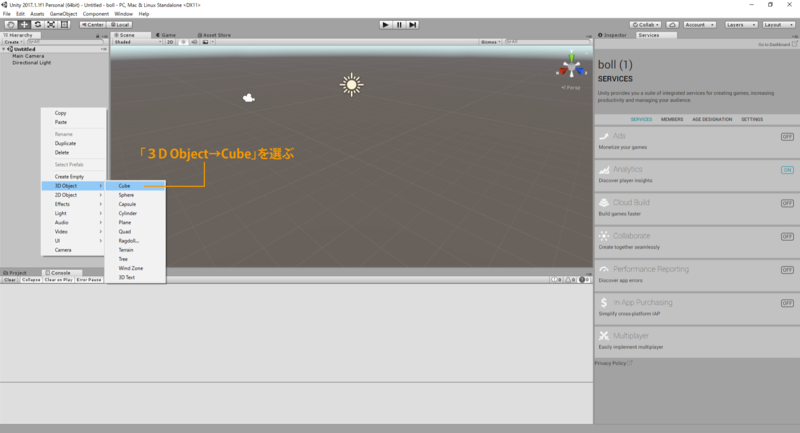Collapse the Untitled scene tree
Screen dimensions: 800x433
coord(4,49)
